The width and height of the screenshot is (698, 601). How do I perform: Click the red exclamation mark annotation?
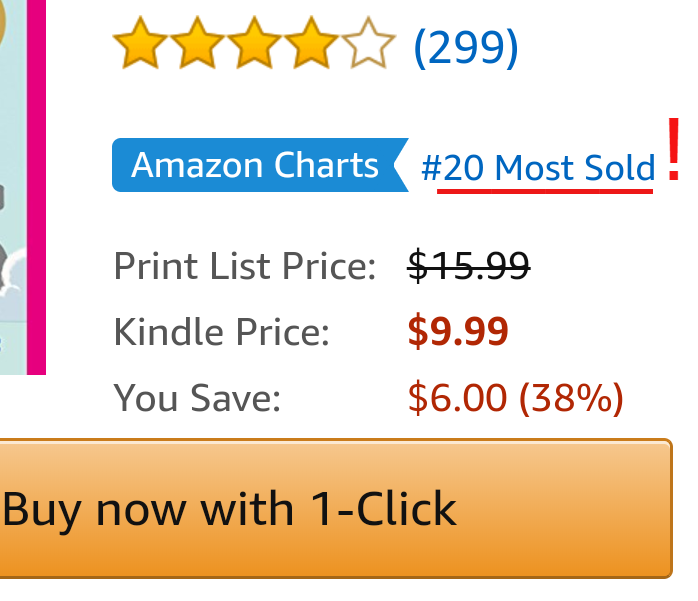click(x=673, y=149)
